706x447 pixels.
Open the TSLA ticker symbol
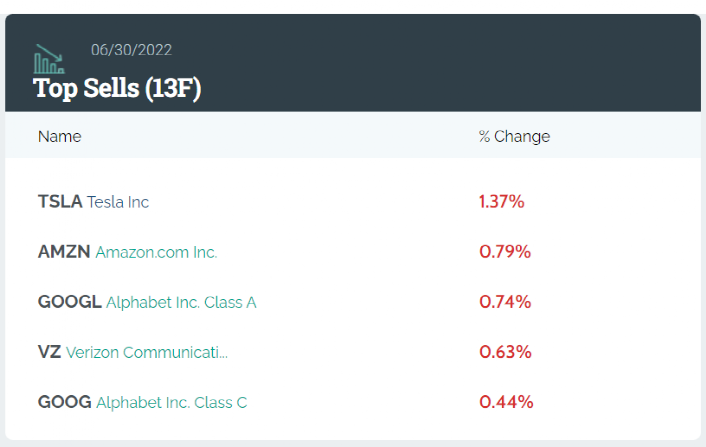(60, 202)
